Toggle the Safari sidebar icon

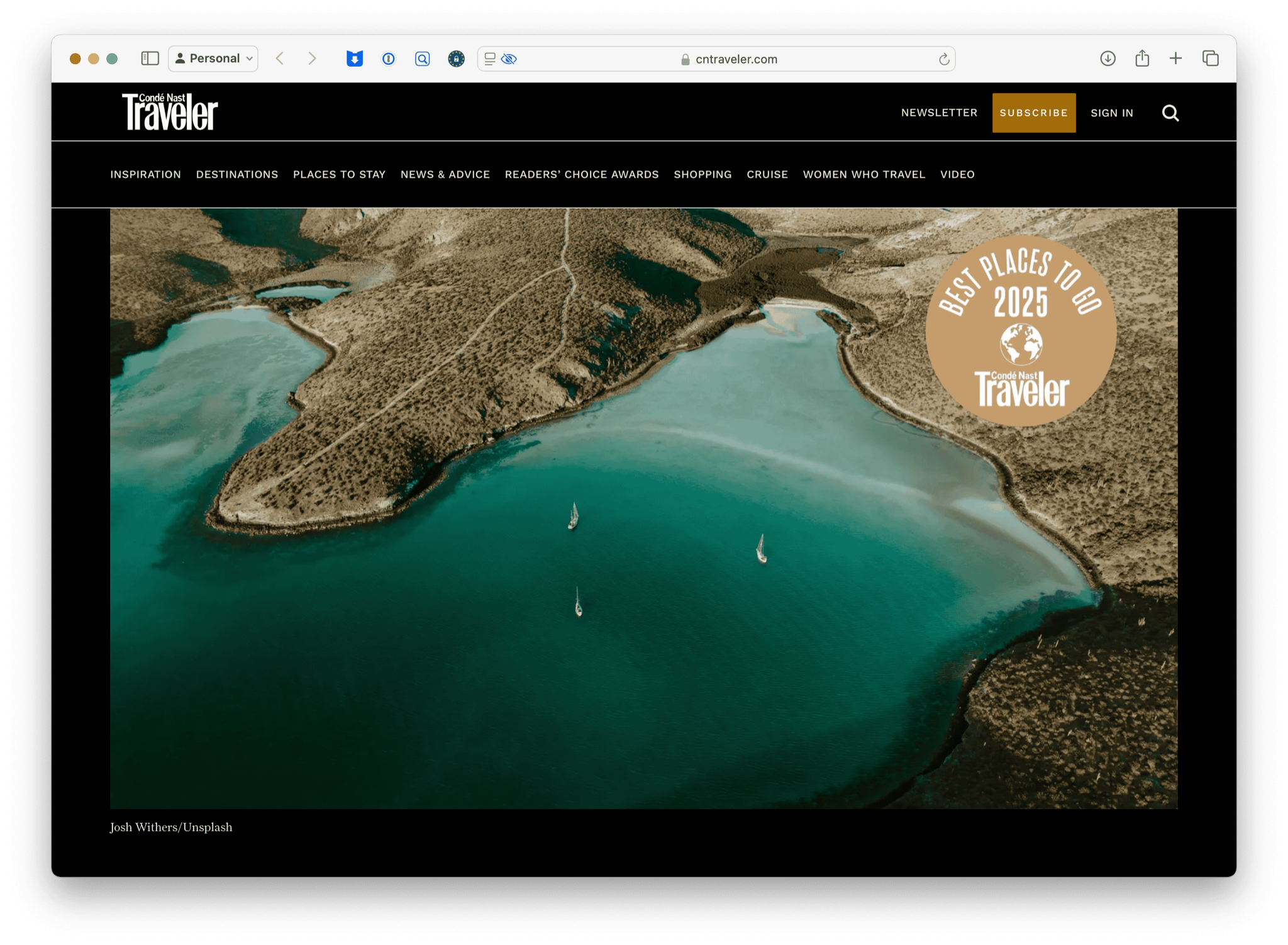(x=150, y=59)
